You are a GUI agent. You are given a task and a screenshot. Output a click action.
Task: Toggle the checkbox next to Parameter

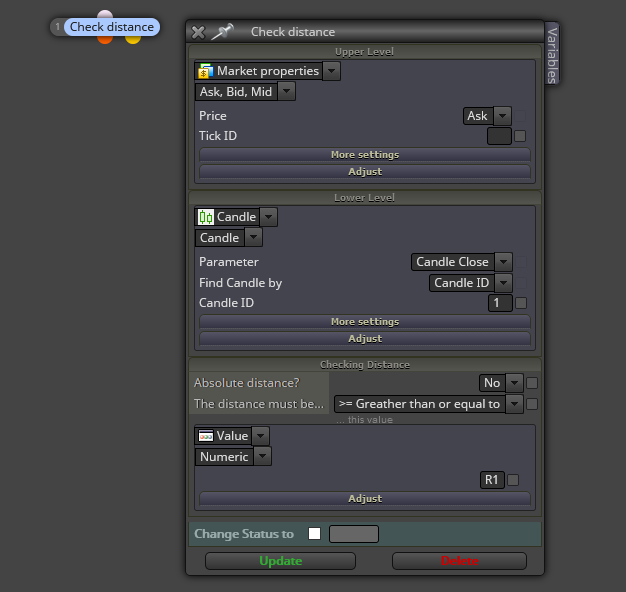click(521, 262)
